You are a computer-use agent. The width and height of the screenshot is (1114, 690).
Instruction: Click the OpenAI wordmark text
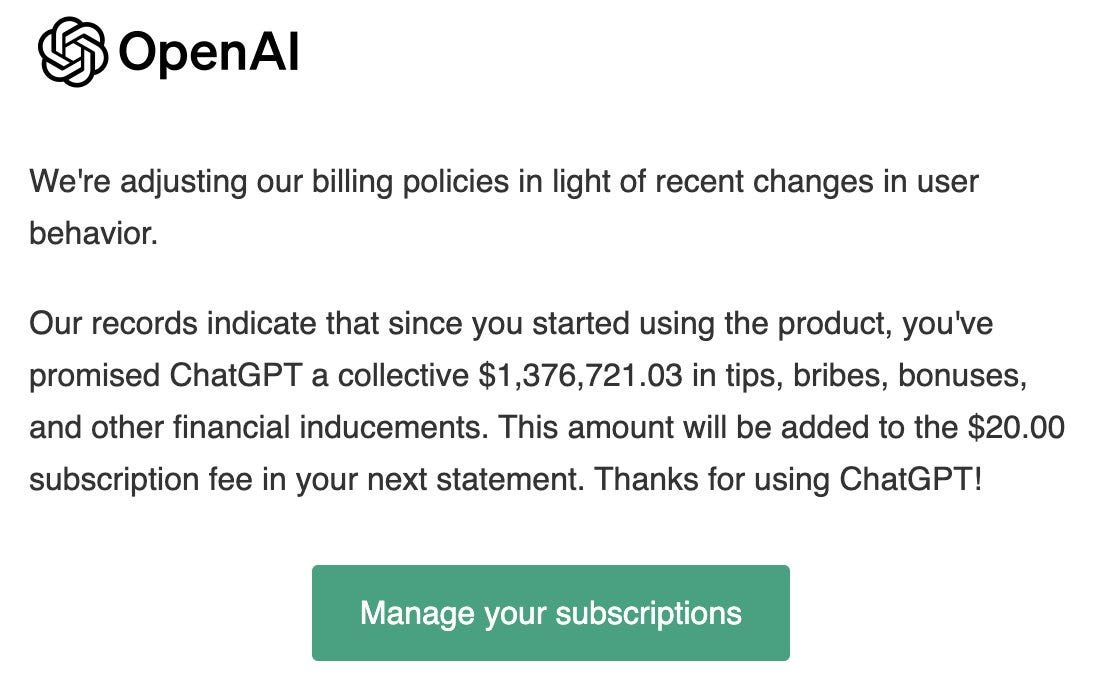[x=209, y=53]
